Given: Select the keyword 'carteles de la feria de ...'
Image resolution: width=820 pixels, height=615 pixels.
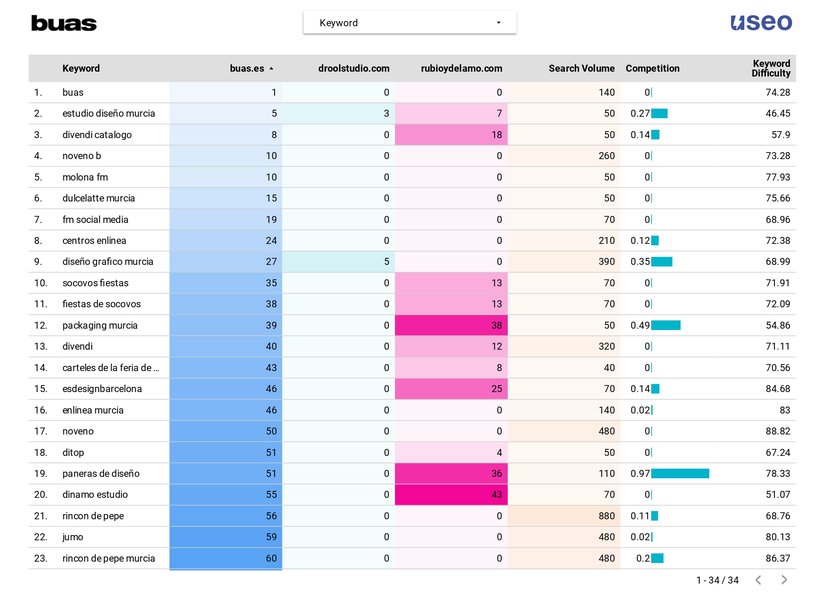Looking at the screenshot, I should pyautogui.click(x=111, y=368).
